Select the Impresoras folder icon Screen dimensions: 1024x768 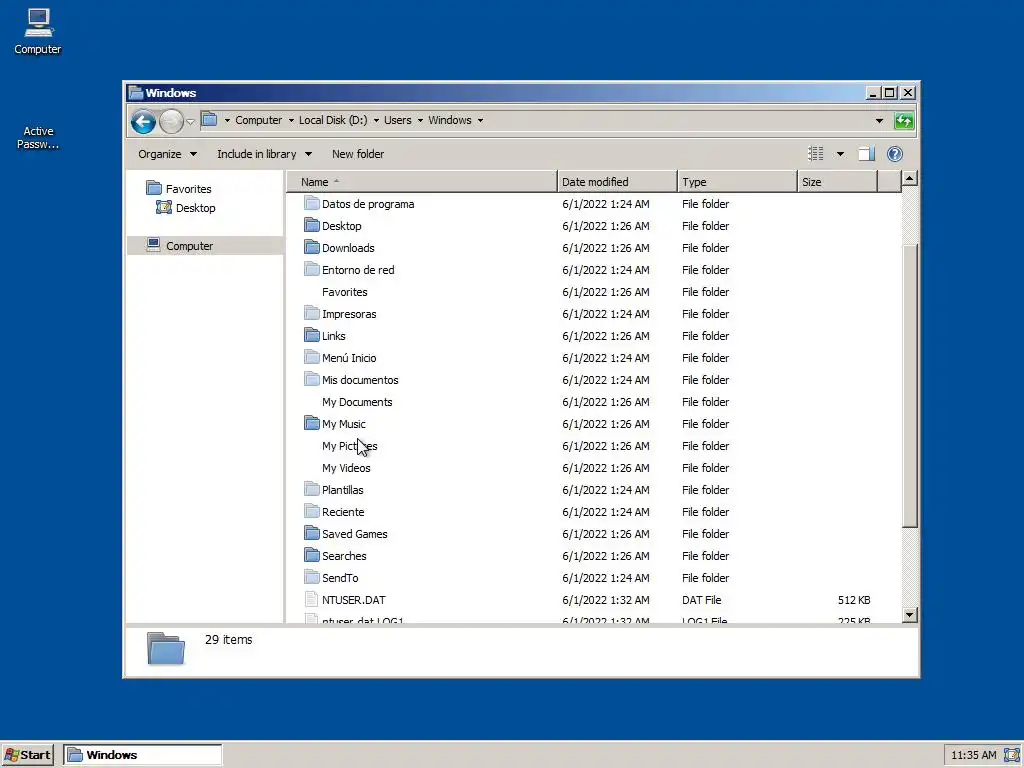click(x=312, y=313)
